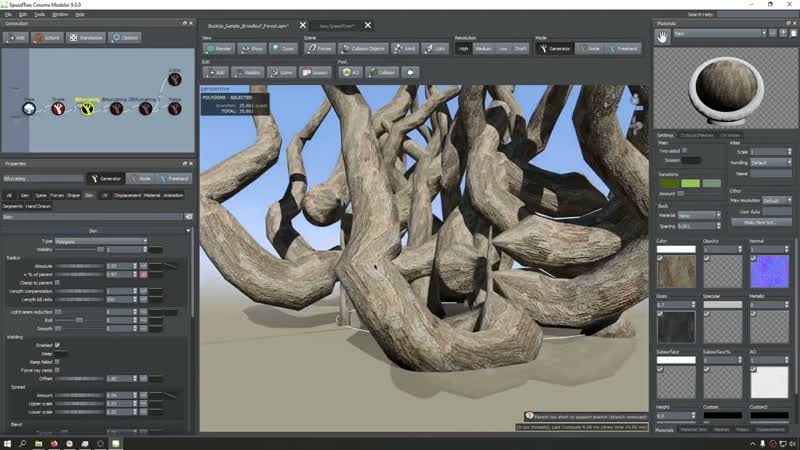The height and width of the screenshot is (450, 800).
Task: Select Freehand mode in Properties panel
Action: (174, 179)
